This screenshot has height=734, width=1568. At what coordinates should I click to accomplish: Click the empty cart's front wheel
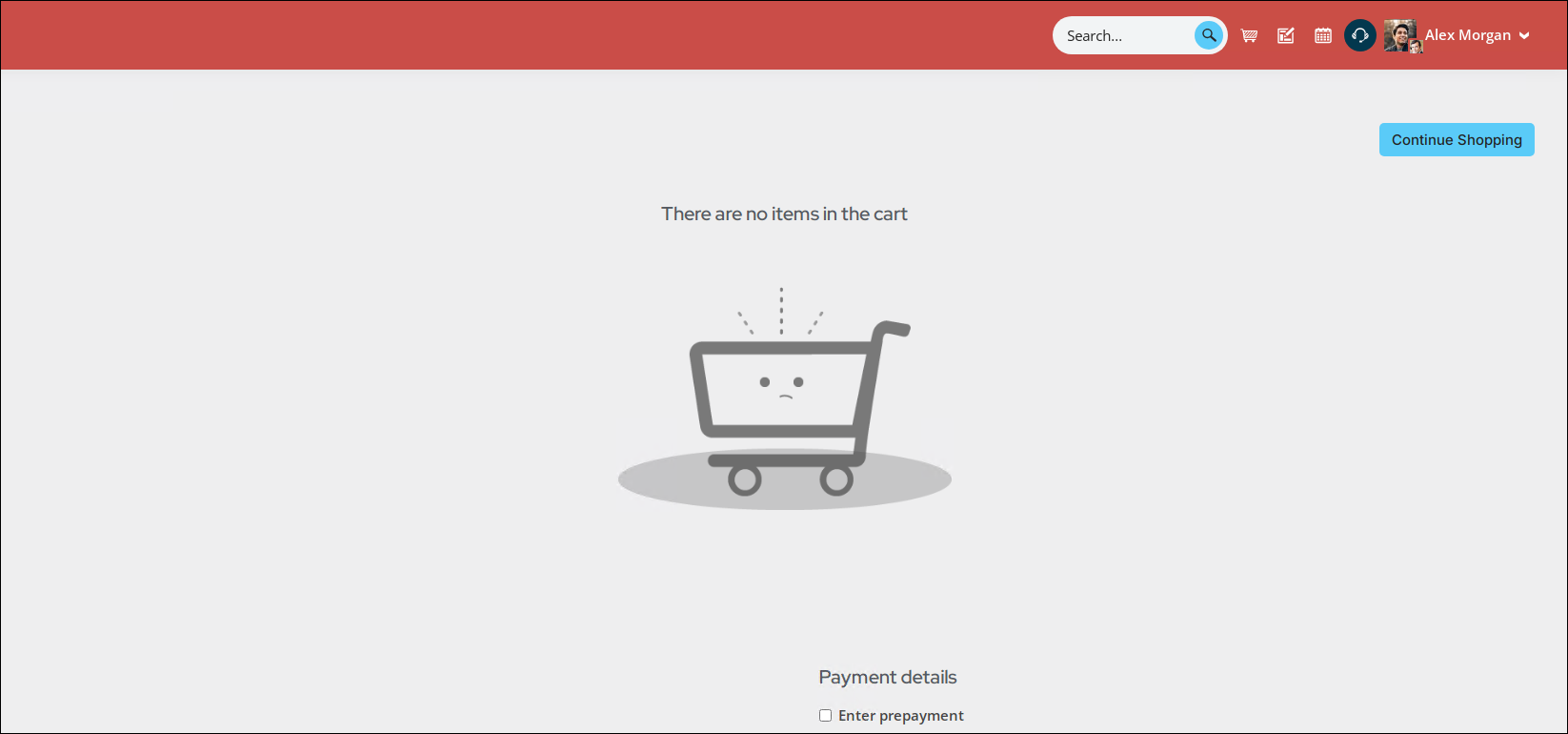pos(745,479)
